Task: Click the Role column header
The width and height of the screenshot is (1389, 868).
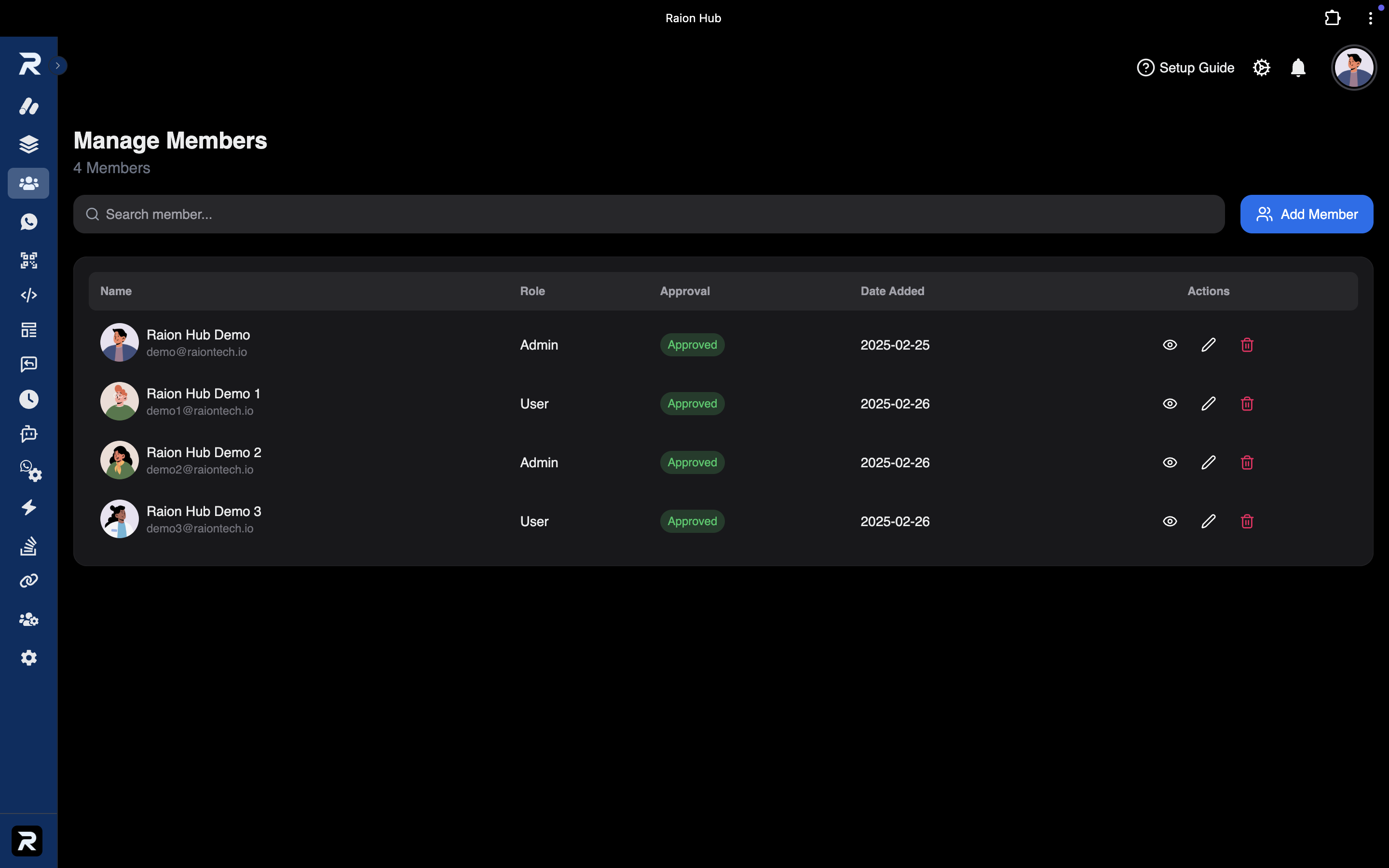Action: coord(532,291)
